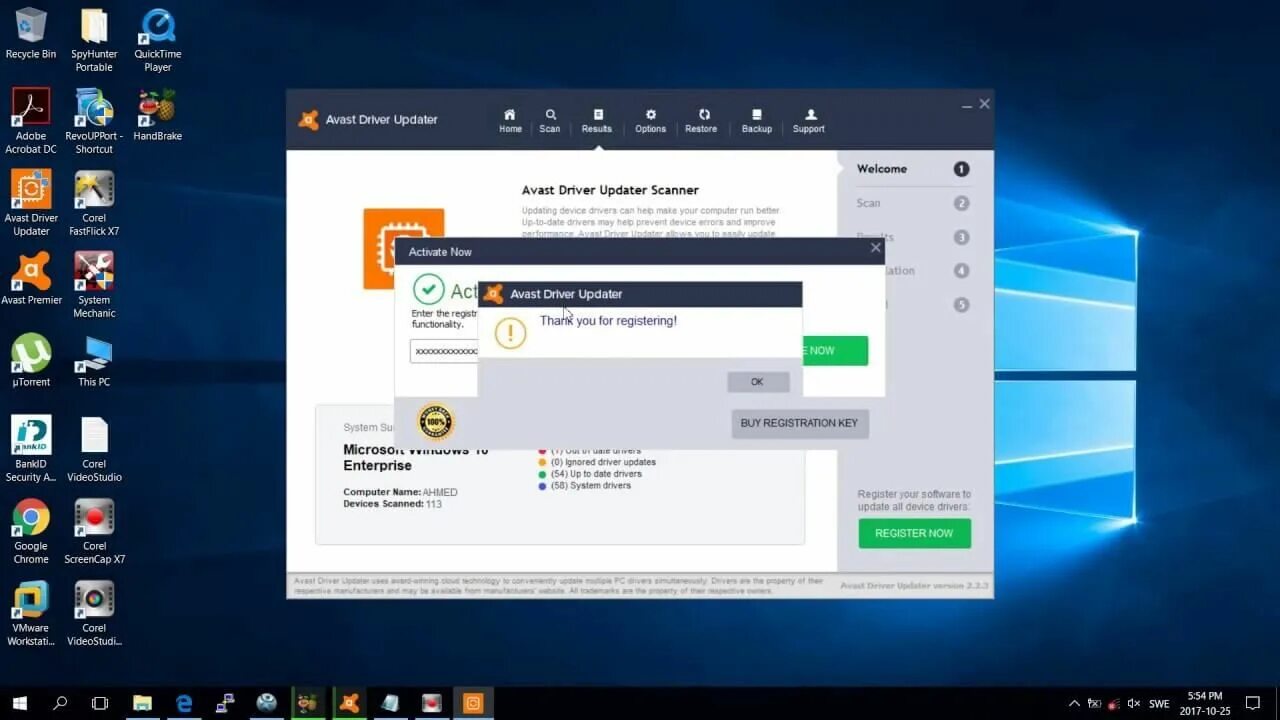Viewport: 1280px width, 720px height.
Task: Select This PC desktop icon
Action: 94,360
